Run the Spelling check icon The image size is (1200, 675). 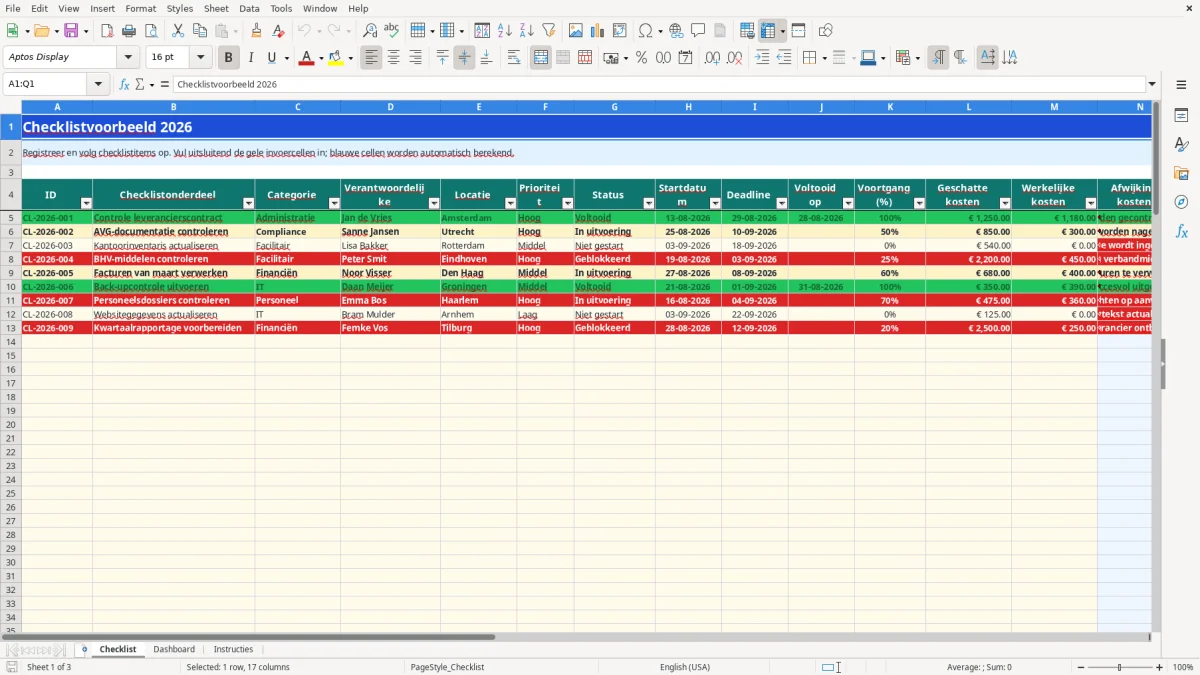point(392,31)
